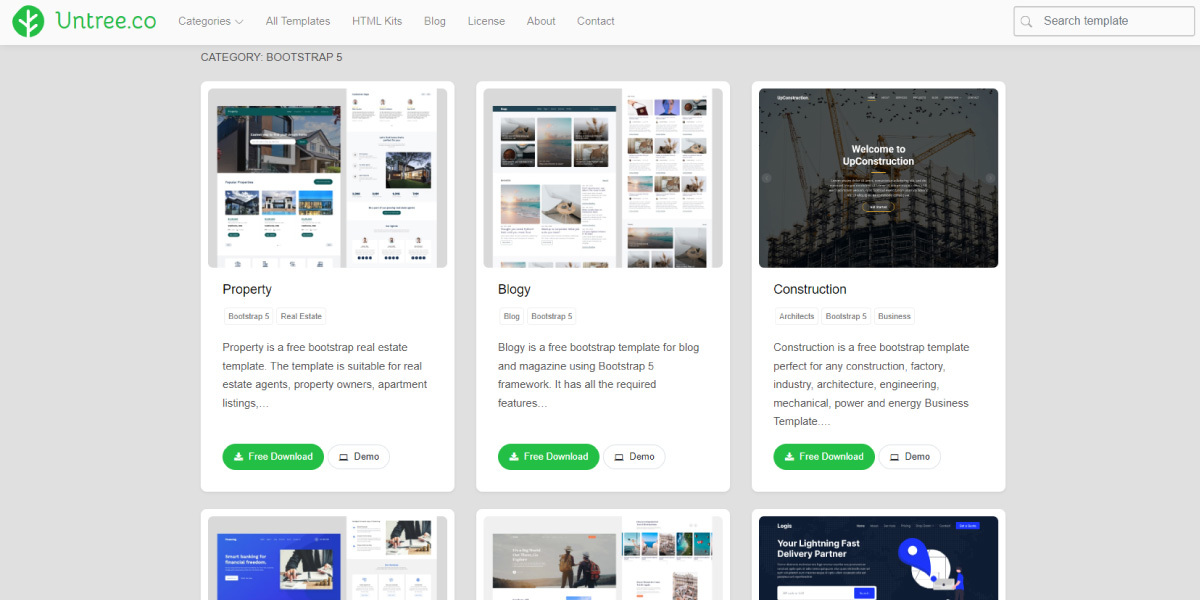
Task: Open the Property template title link
Action: click(x=247, y=290)
